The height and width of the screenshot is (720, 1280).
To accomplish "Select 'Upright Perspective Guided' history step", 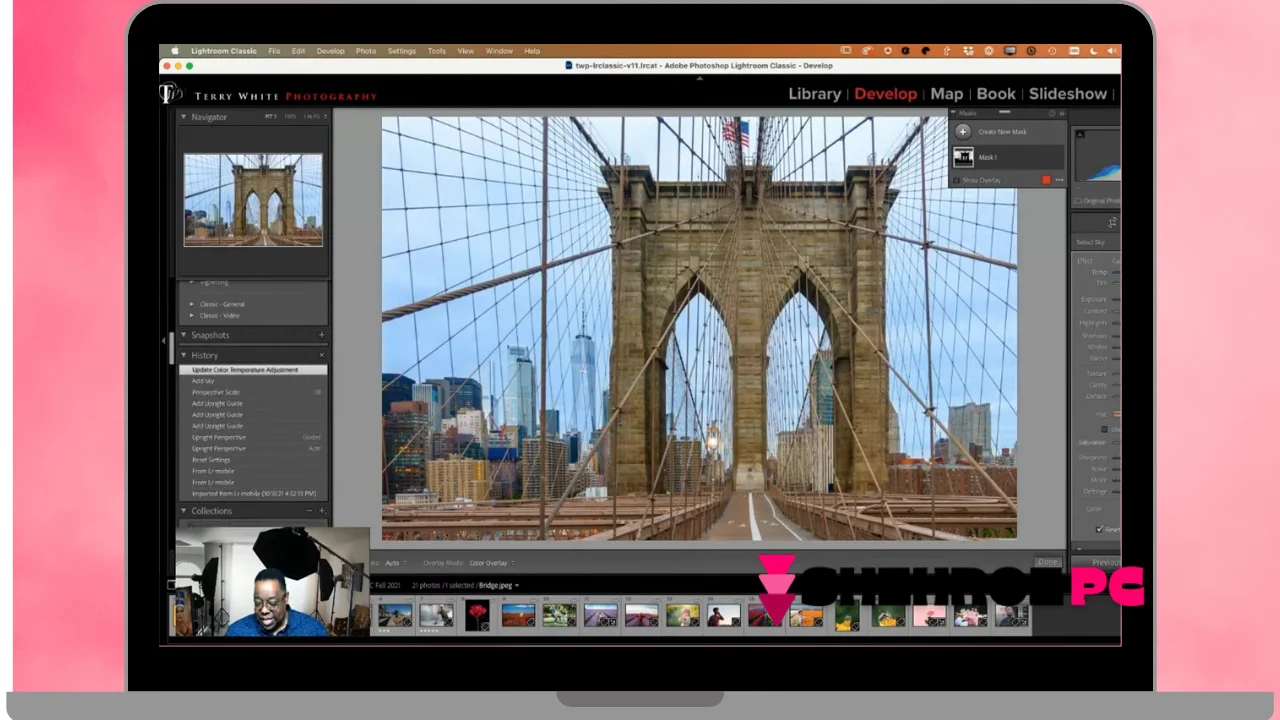I will click(x=253, y=437).
